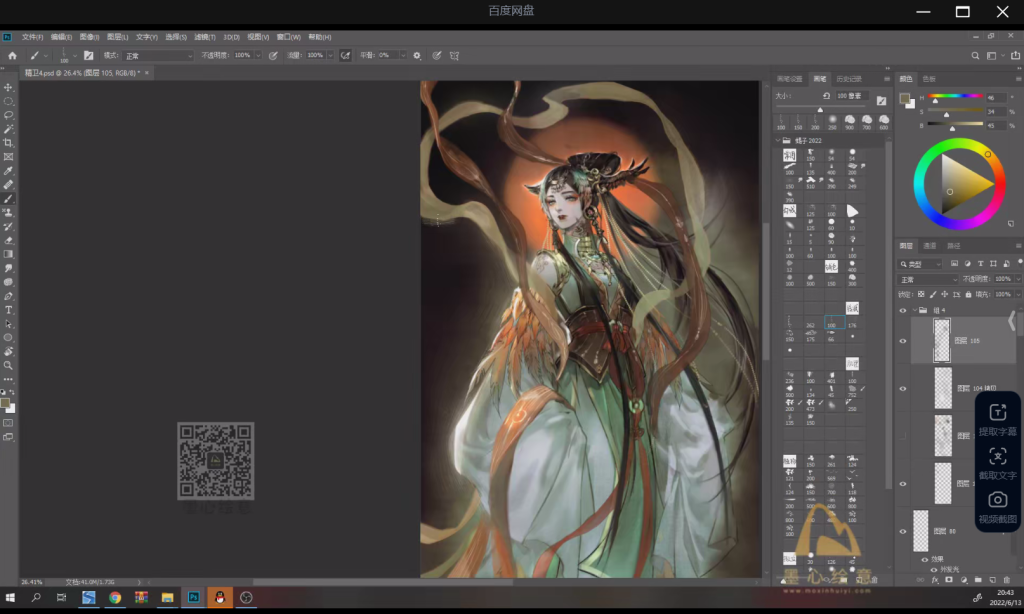Select the Move tool in the toolbar
The width and height of the screenshot is (1024, 614).
(8, 88)
